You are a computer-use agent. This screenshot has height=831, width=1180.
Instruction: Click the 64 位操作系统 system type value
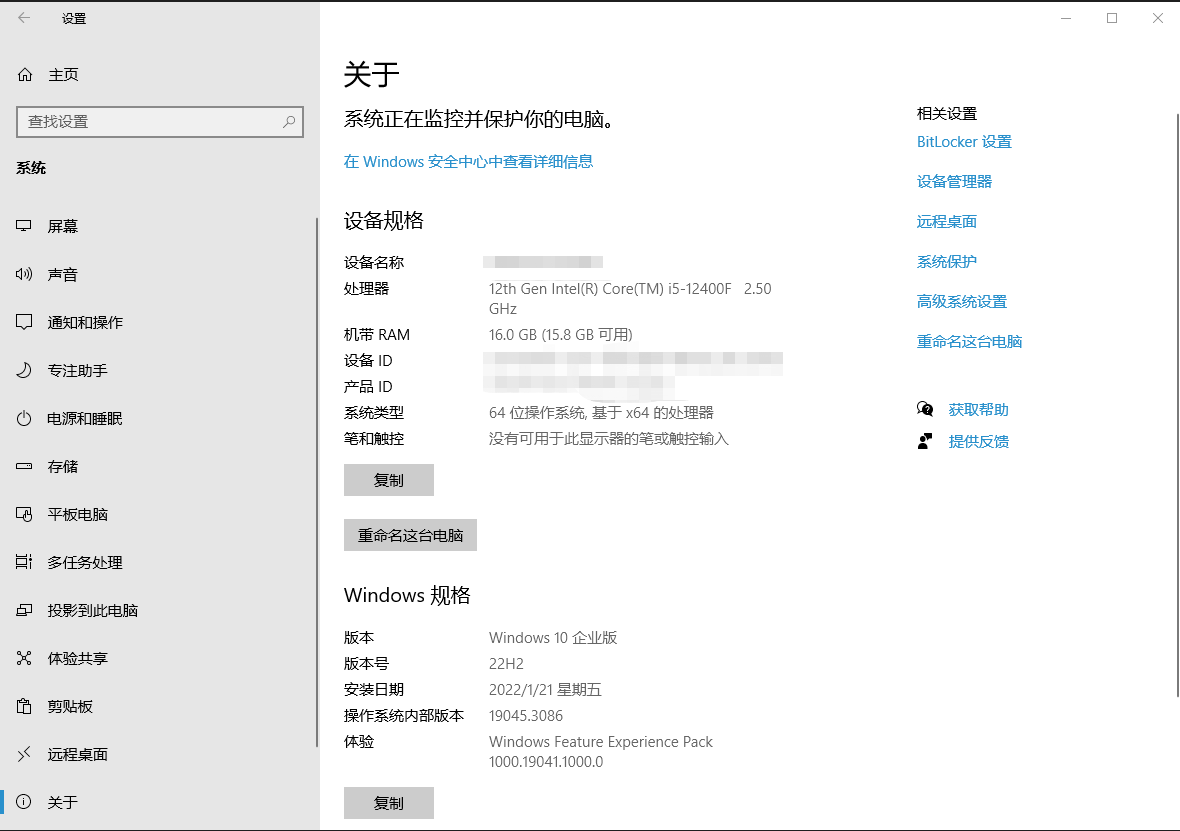point(601,412)
